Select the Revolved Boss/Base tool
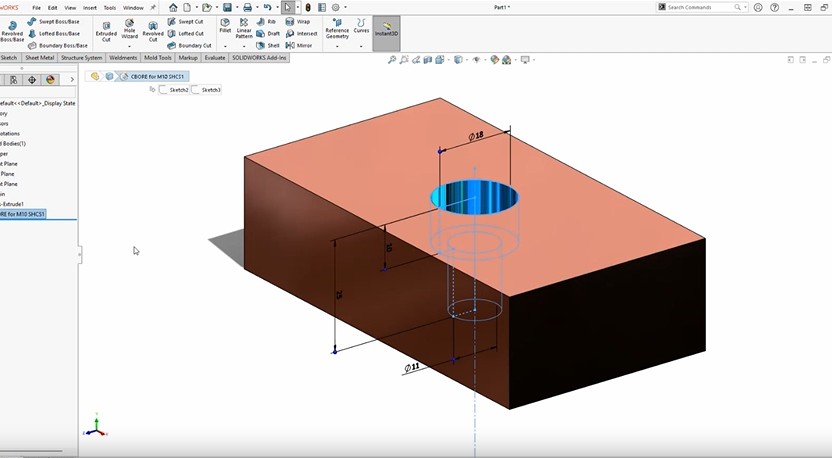832x458 pixels. pyautogui.click(x=12, y=32)
